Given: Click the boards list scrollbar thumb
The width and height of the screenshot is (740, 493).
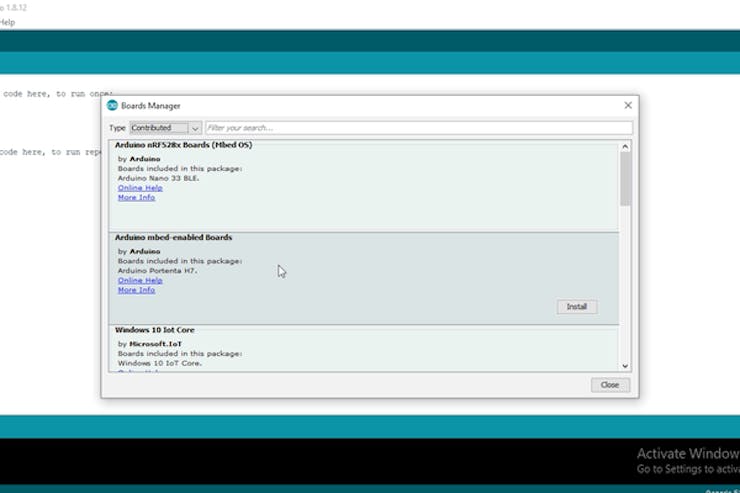Looking at the screenshot, I should coord(625,179).
